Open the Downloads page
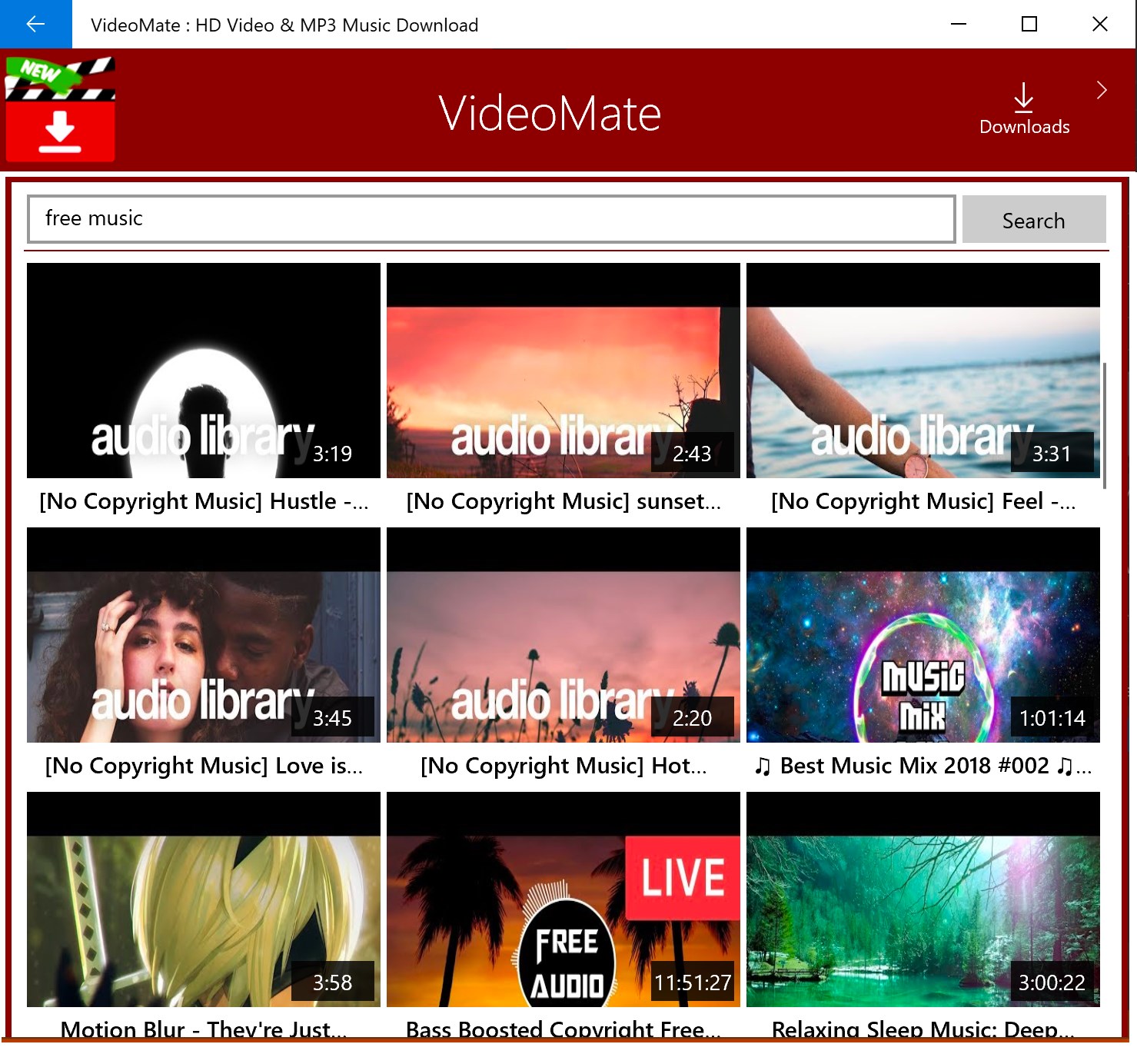This screenshot has height=1064, width=1137. click(1024, 109)
